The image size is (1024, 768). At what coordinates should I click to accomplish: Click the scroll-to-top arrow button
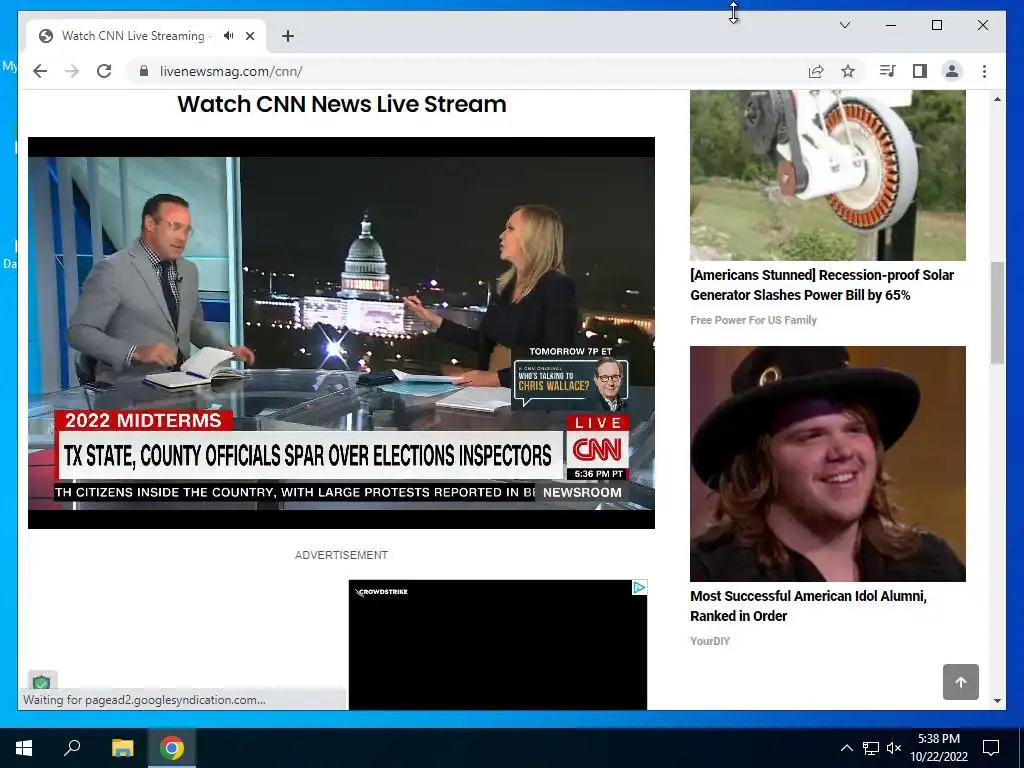pos(961,682)
